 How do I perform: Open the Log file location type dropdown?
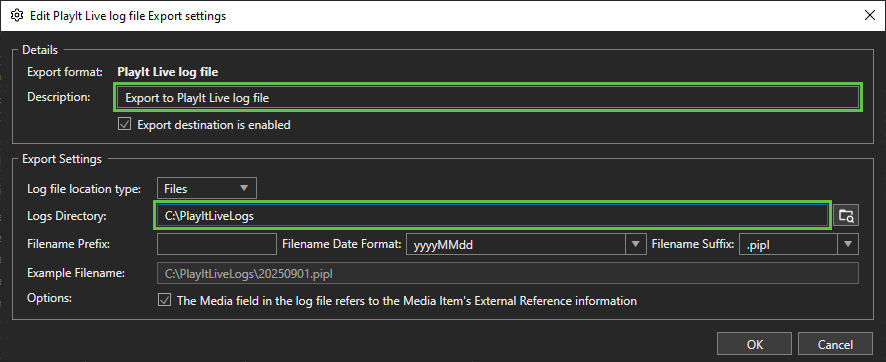pyautogui.click(x=207, y=188)
